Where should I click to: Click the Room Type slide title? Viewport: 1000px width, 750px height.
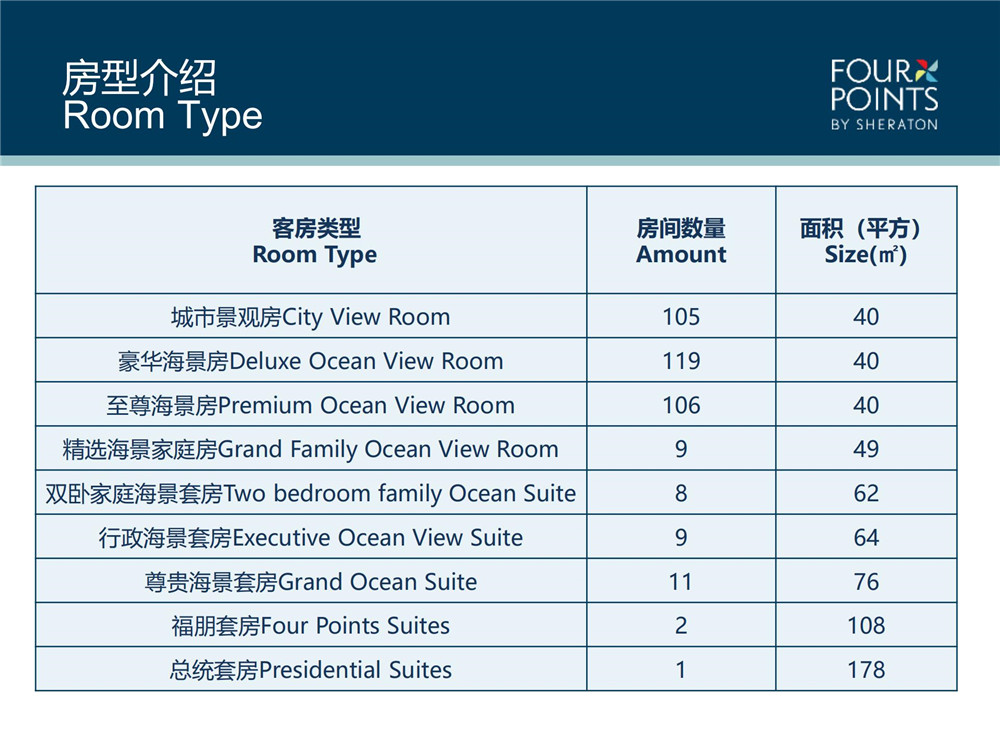pos(162,96)
